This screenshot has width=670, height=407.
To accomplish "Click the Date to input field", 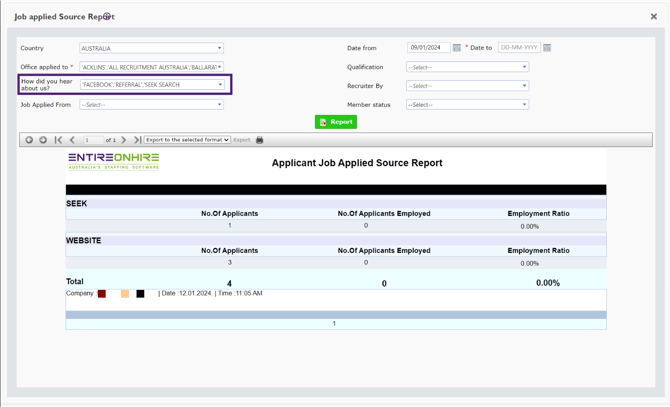I will pos(519,47).
